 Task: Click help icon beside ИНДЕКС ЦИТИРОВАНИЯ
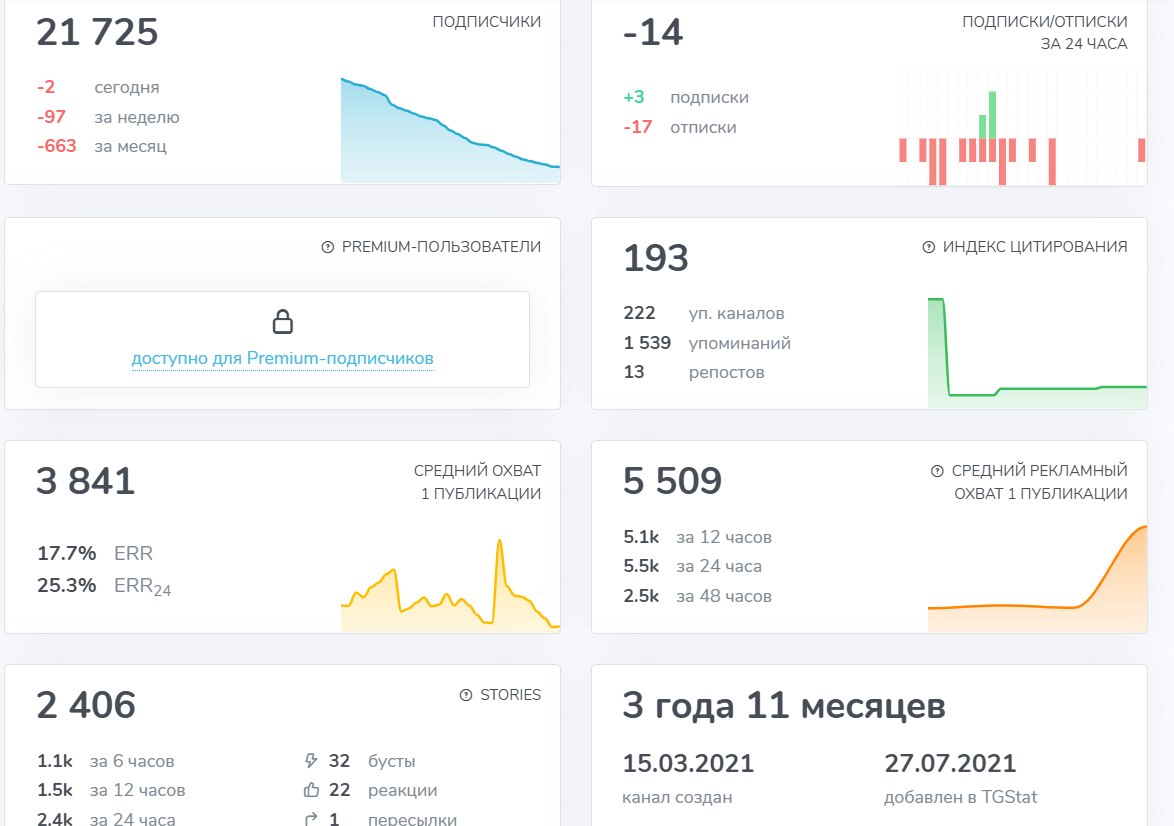(x=928, y=247)
